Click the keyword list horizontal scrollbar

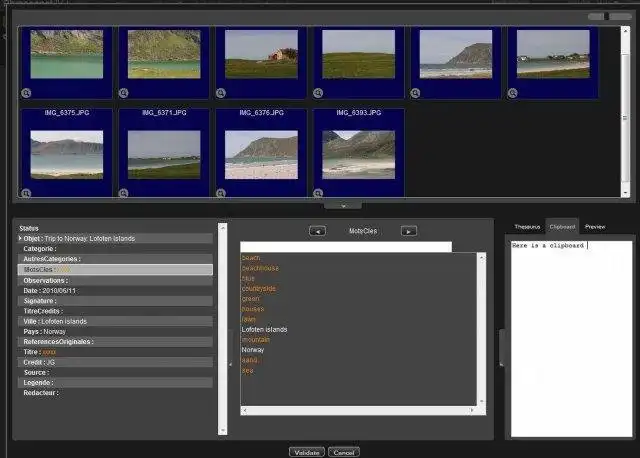click(359, 410)
